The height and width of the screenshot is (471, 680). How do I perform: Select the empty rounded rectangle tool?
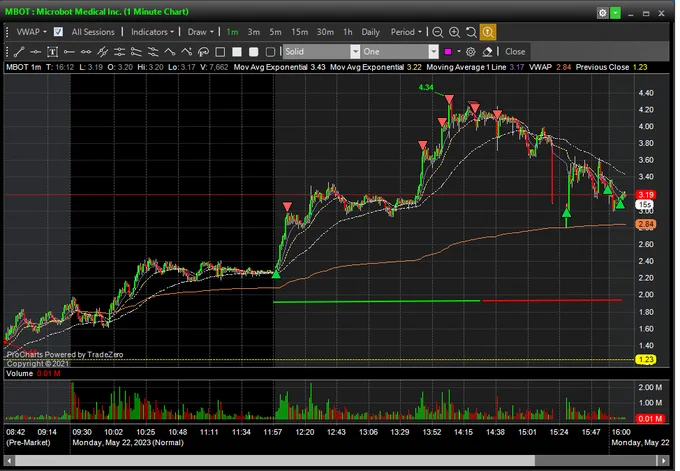270,52
